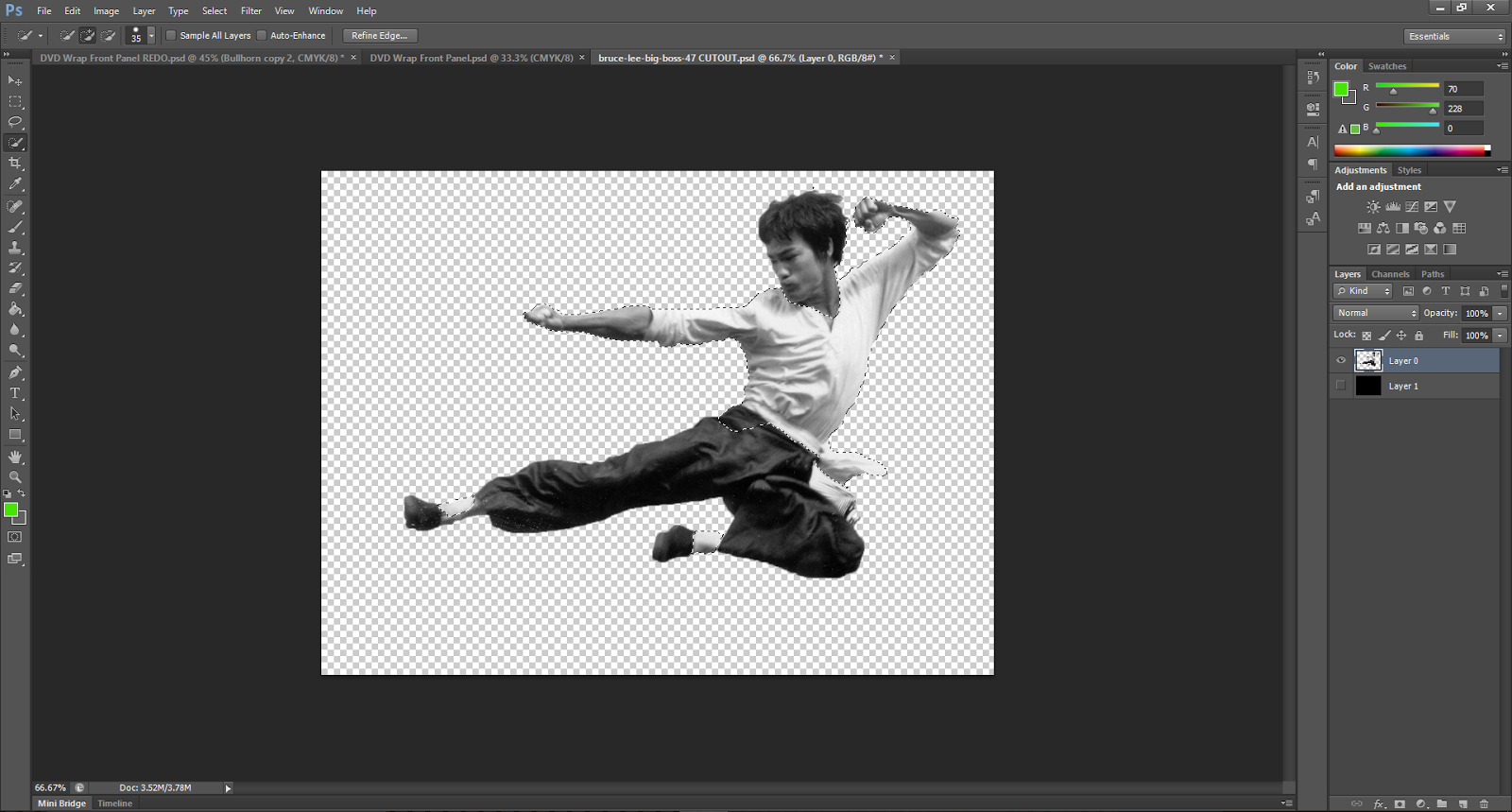
Task: Select the Move tool
Action: click(15, 80)
